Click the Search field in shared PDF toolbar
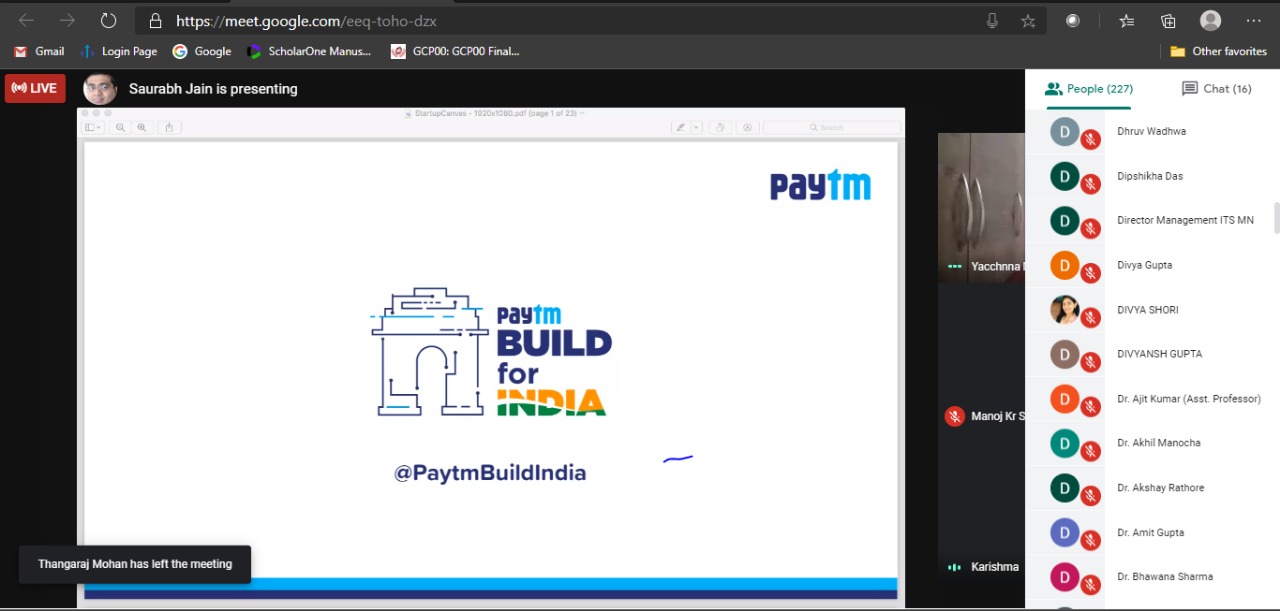The image size is (1280, 611). pos(831,127)
